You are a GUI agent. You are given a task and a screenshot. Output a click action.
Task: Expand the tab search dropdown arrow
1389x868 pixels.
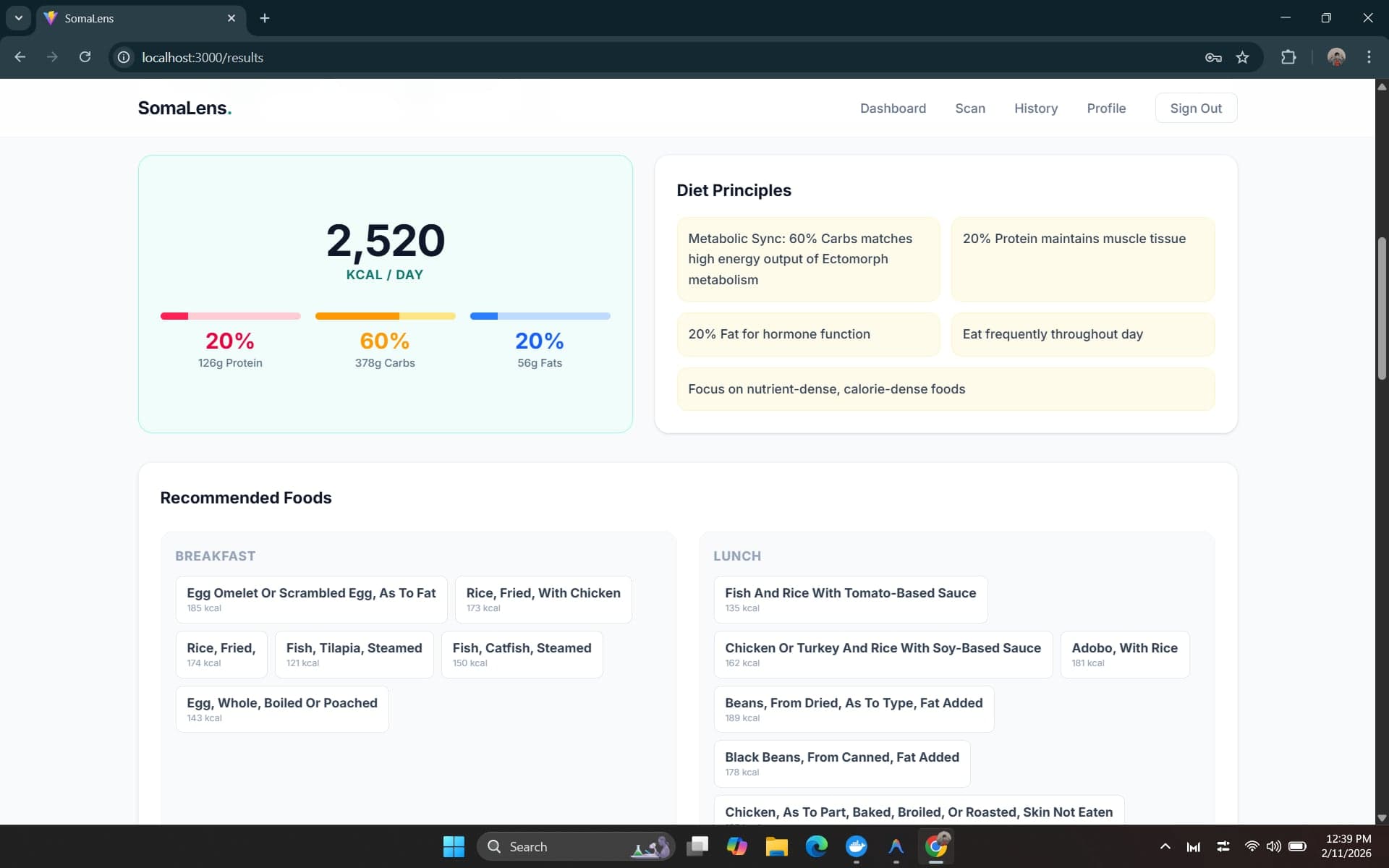coord(19,18)
